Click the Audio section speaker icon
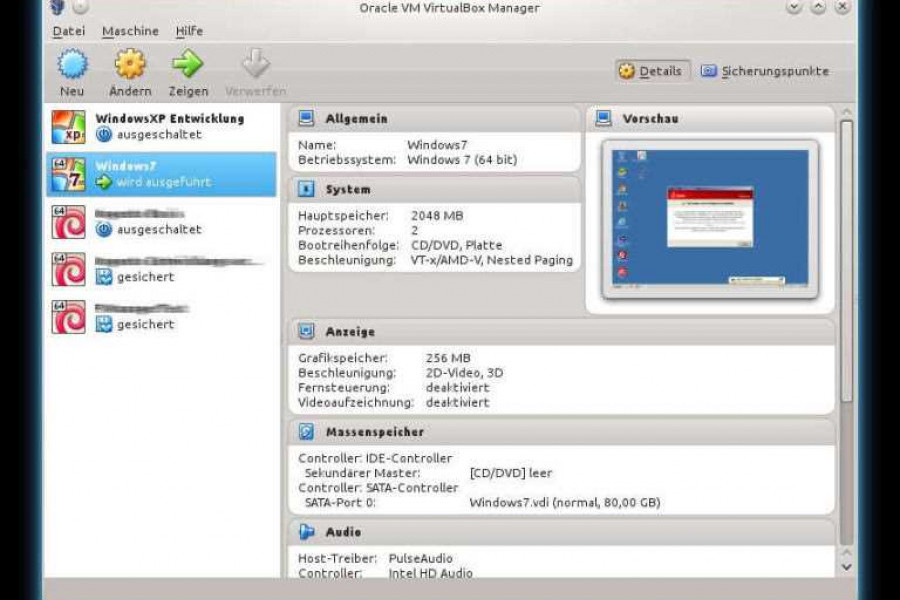This screenshot has height=600, width=900. tap(307, 532)
